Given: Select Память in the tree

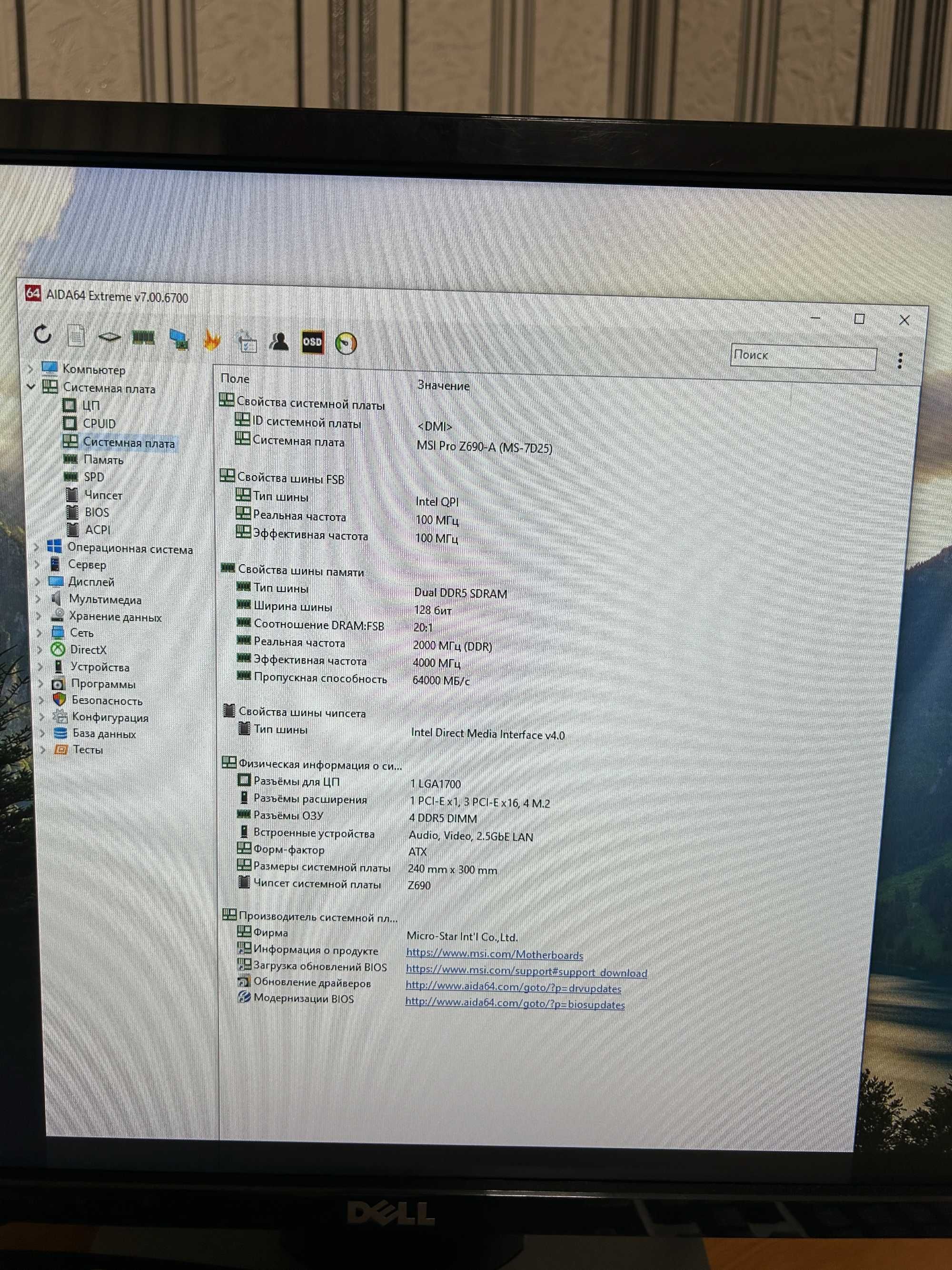Looking at the screenshot, I should (103, 460).
